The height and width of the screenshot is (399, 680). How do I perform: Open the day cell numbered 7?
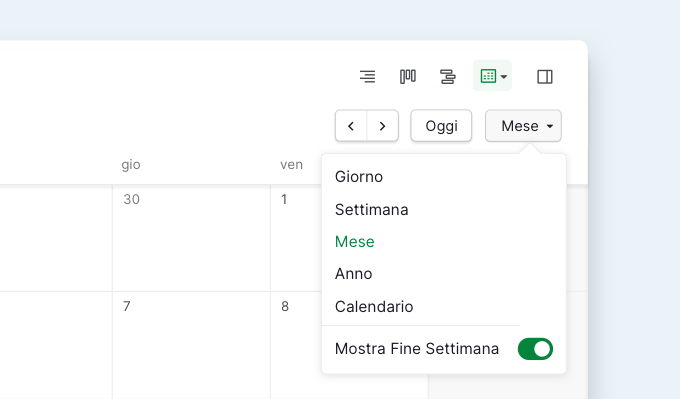click(191, 345)
